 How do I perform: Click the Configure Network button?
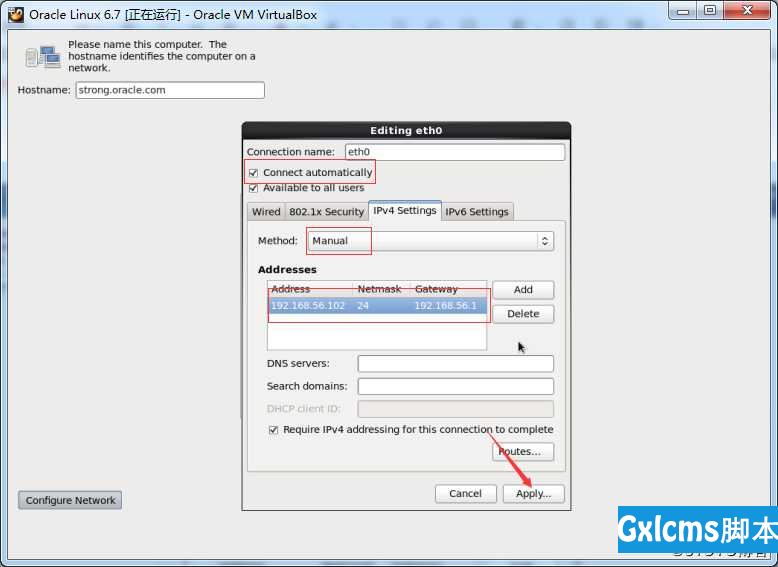point(70,500)
